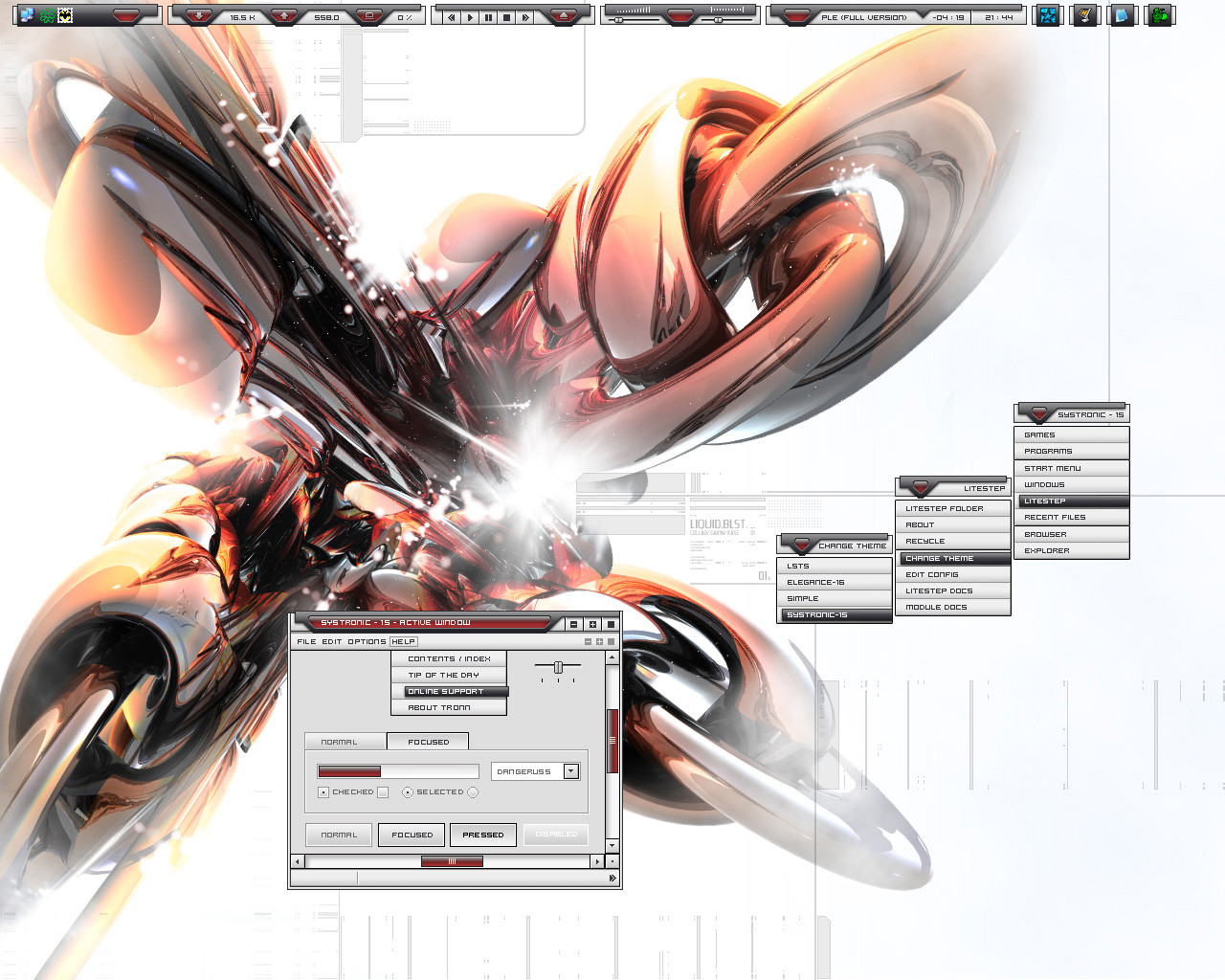Open Options menu in active window
The height and width of the screenshot is (980, 1225).
pos(367,641)
